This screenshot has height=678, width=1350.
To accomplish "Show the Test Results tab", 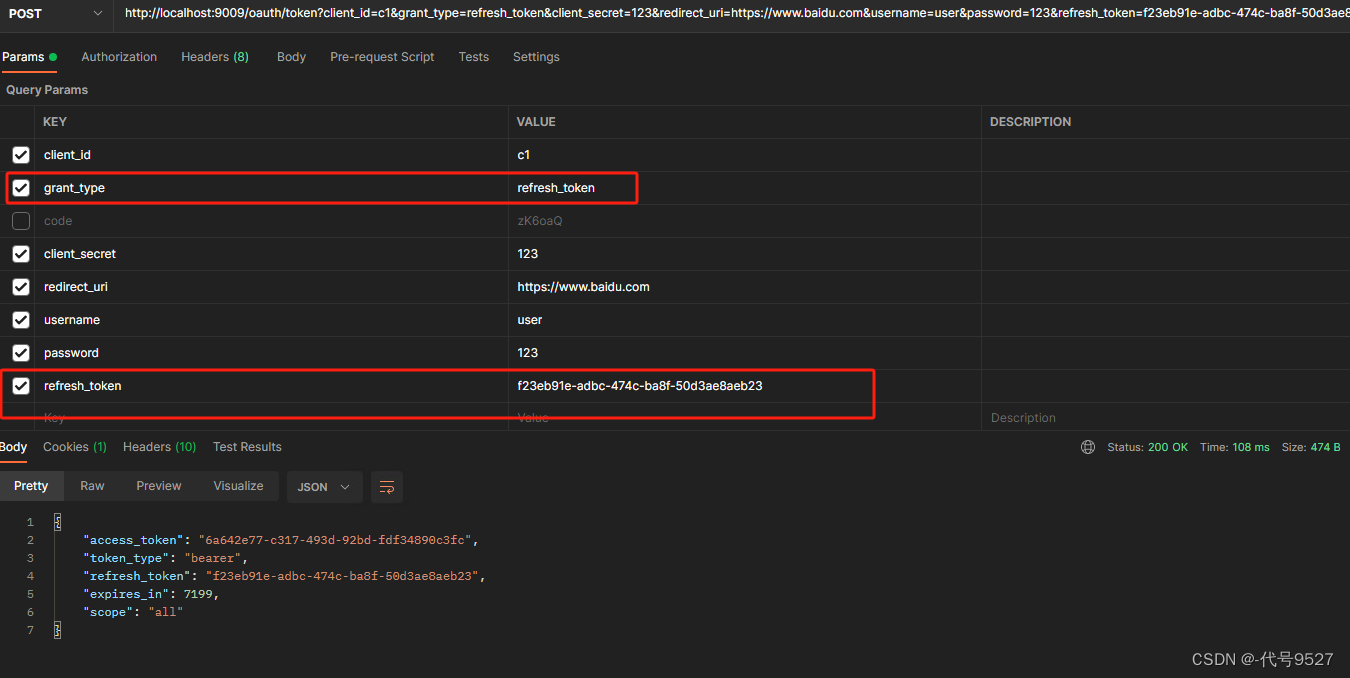I will tap(247, 447).
